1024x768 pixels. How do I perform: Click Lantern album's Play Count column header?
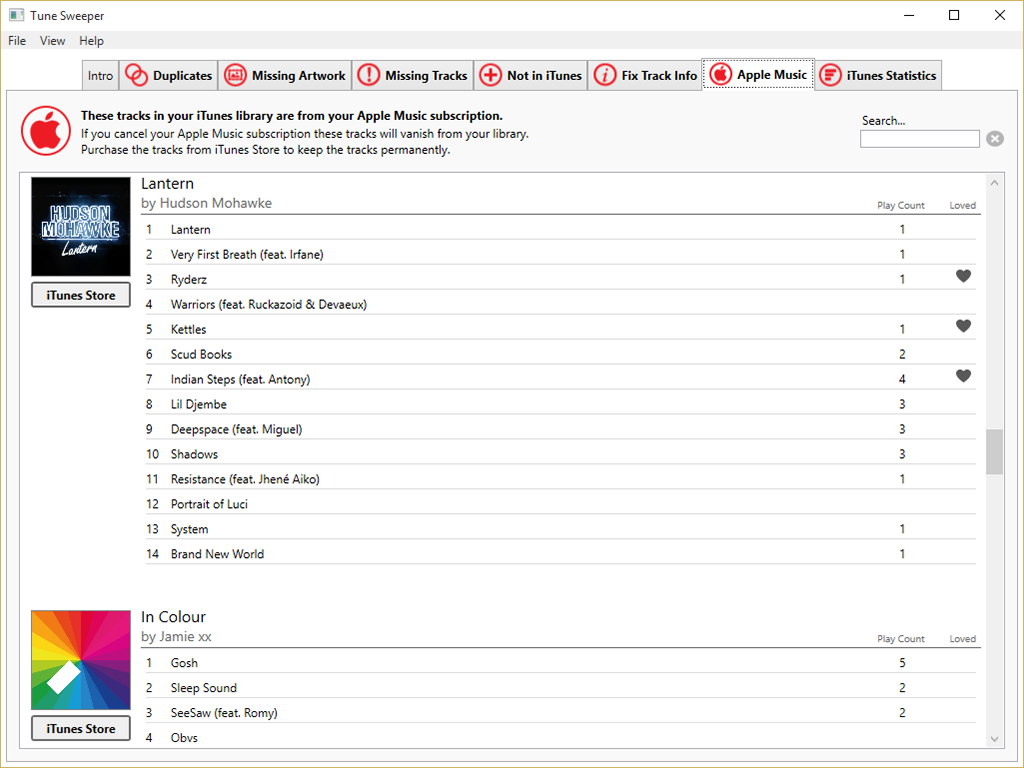[901, 205]
